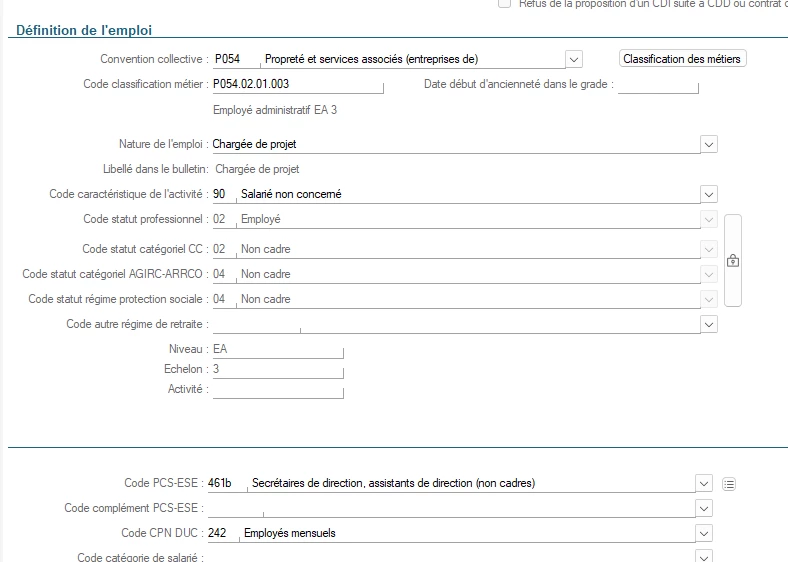
Task: Expand Code statut catégoriel CC dropdown
Action: pyautogui.click(x=709, y=249)
